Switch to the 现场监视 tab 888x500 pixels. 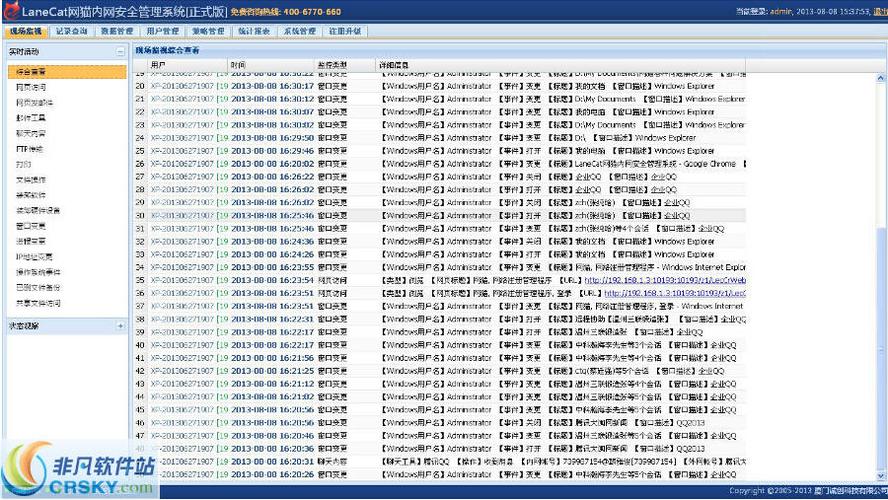pos(26,31)
